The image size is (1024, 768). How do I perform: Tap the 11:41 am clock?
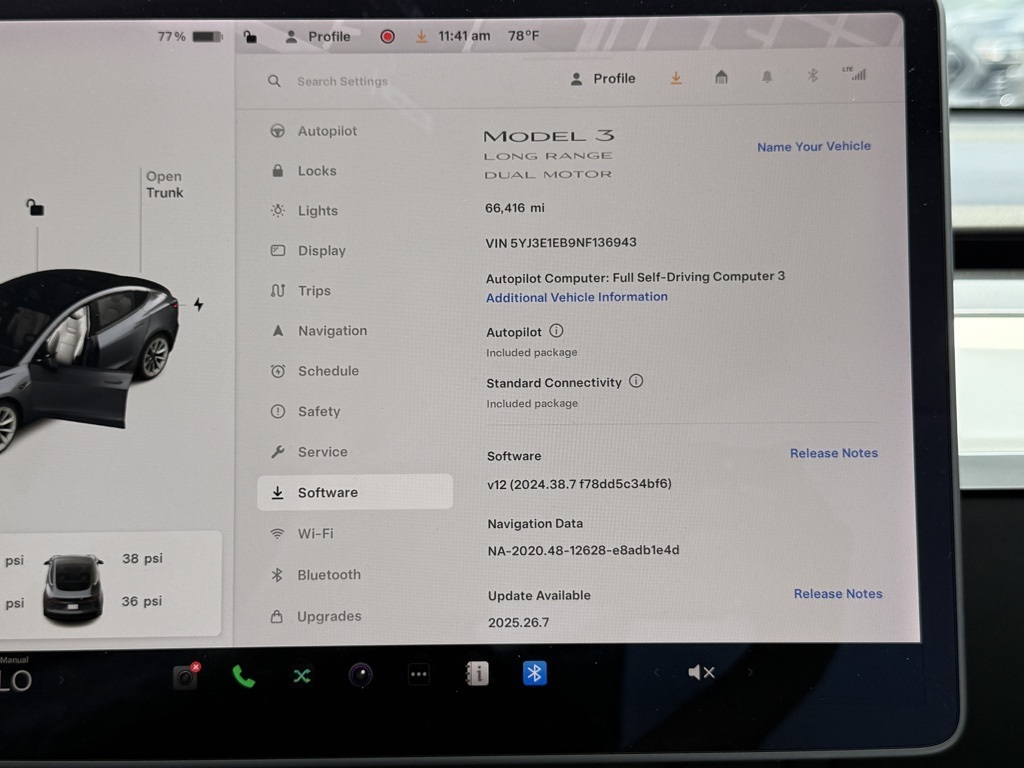tap(464, 36)
